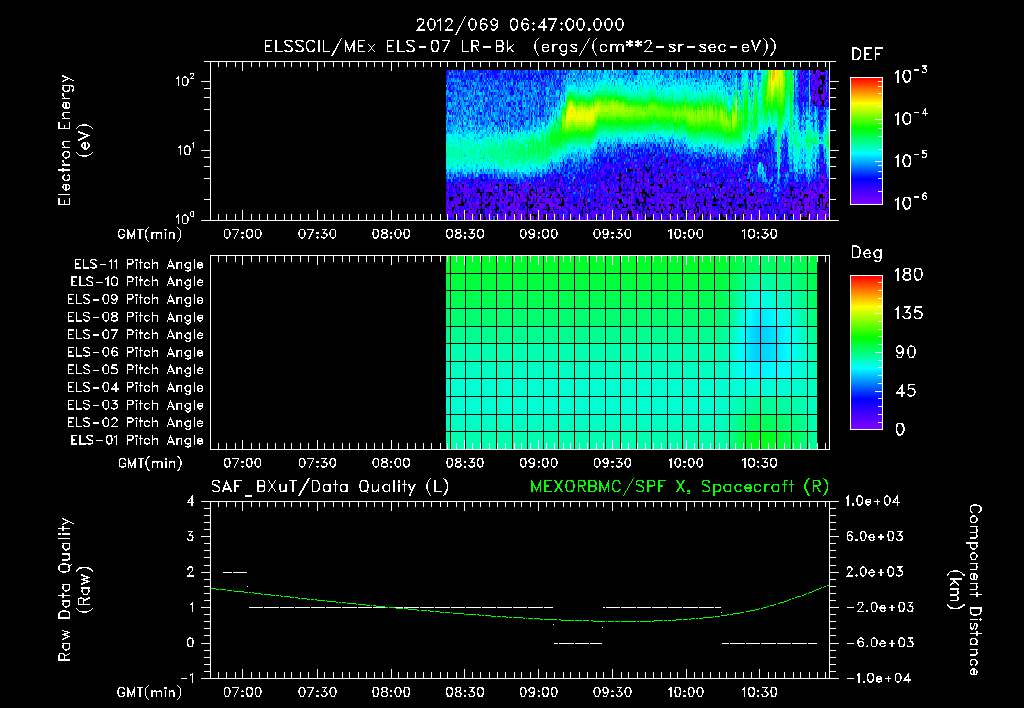
Task: Select the ELS-11 Pitch Angle row label
Action: pos(138,265)
